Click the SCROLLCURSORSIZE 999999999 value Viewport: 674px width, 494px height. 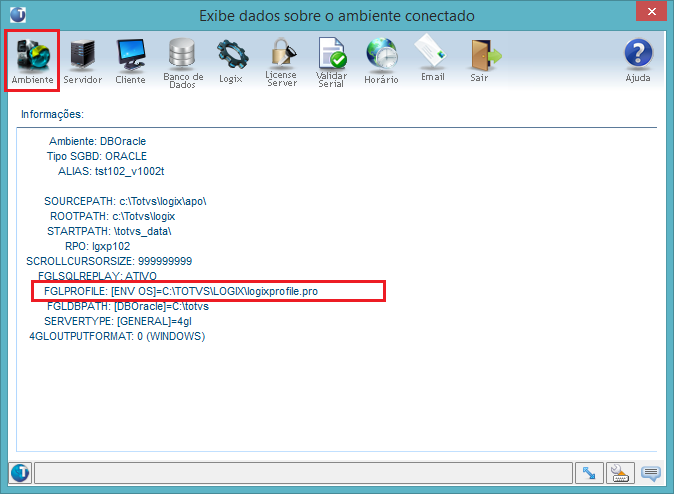tap(165, 261)
